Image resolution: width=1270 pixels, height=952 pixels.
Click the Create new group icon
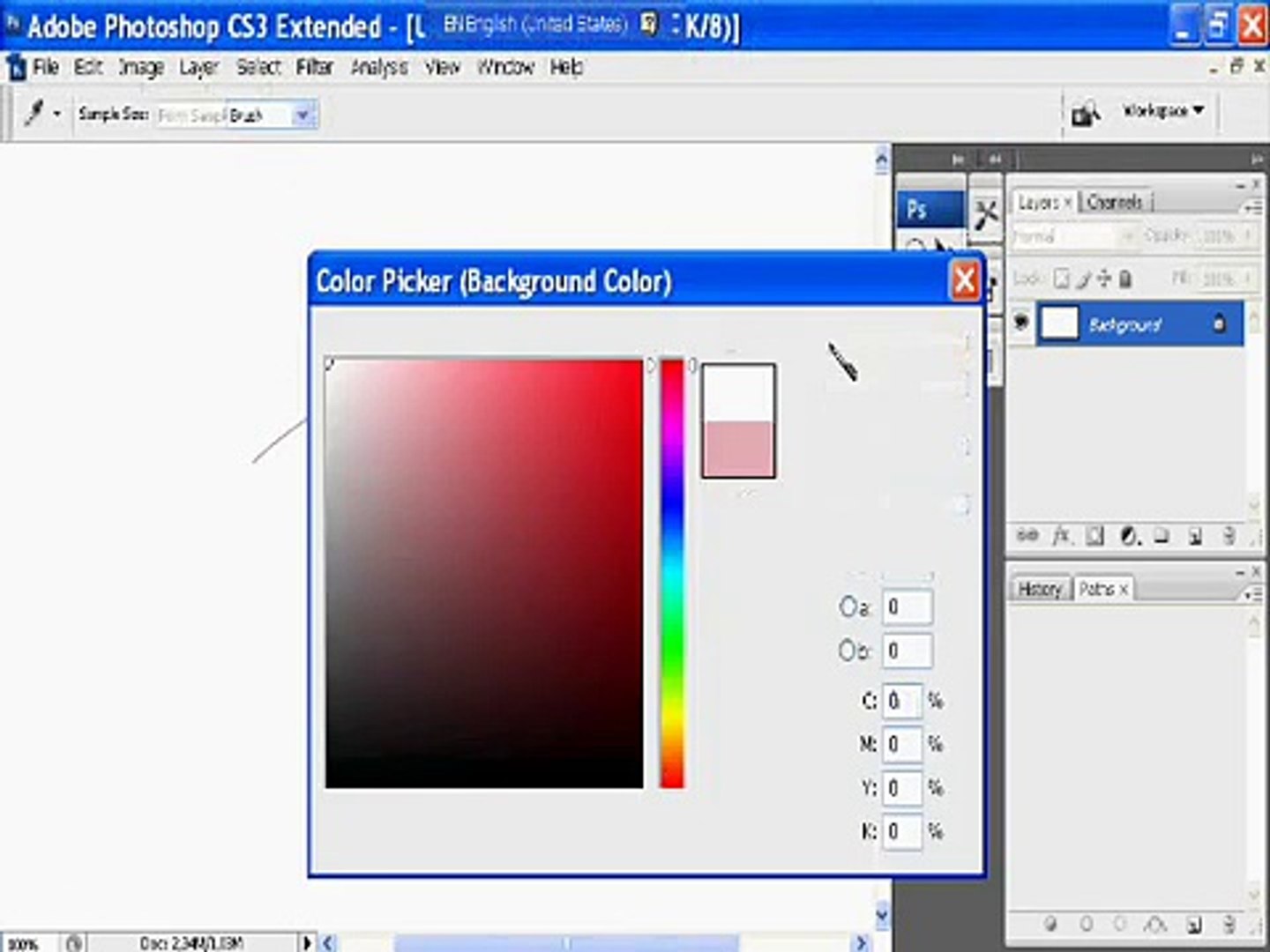point(1162,534)
